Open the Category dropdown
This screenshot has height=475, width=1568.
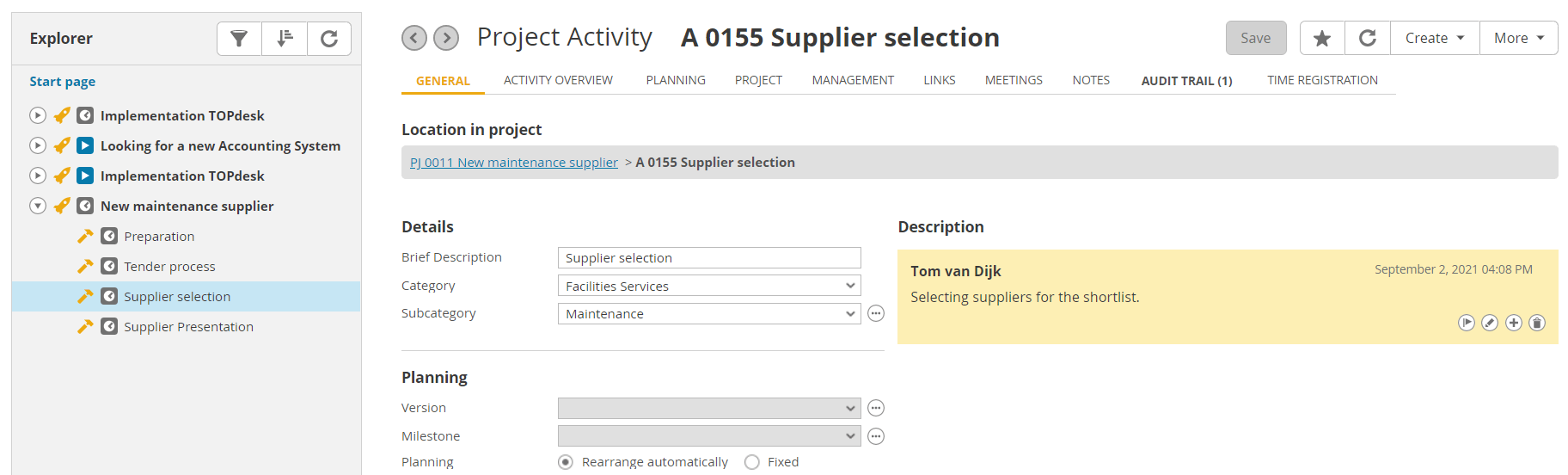coord(709,286)
